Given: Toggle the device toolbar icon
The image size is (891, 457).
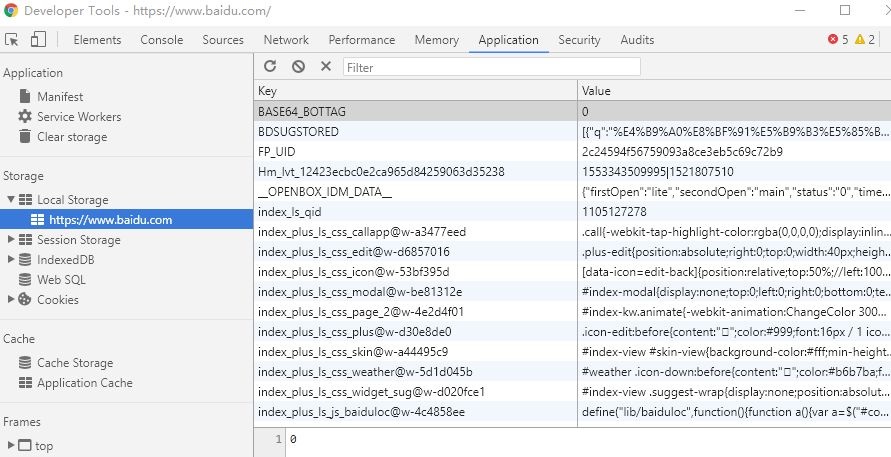Looking at the screenshot, I should click(x=38, y=40).
